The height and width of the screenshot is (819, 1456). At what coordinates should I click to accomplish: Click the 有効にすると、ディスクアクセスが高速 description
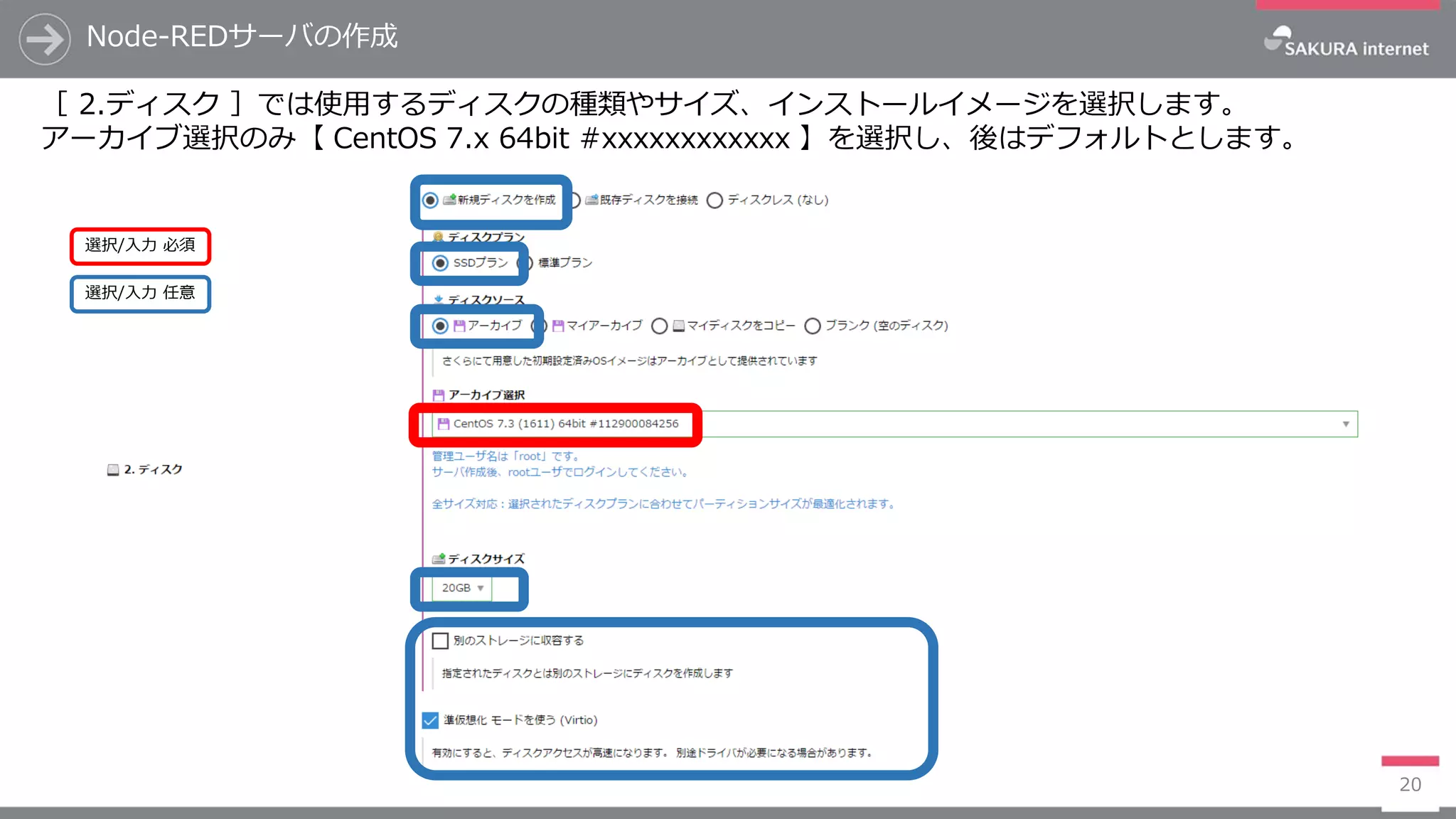653,753
